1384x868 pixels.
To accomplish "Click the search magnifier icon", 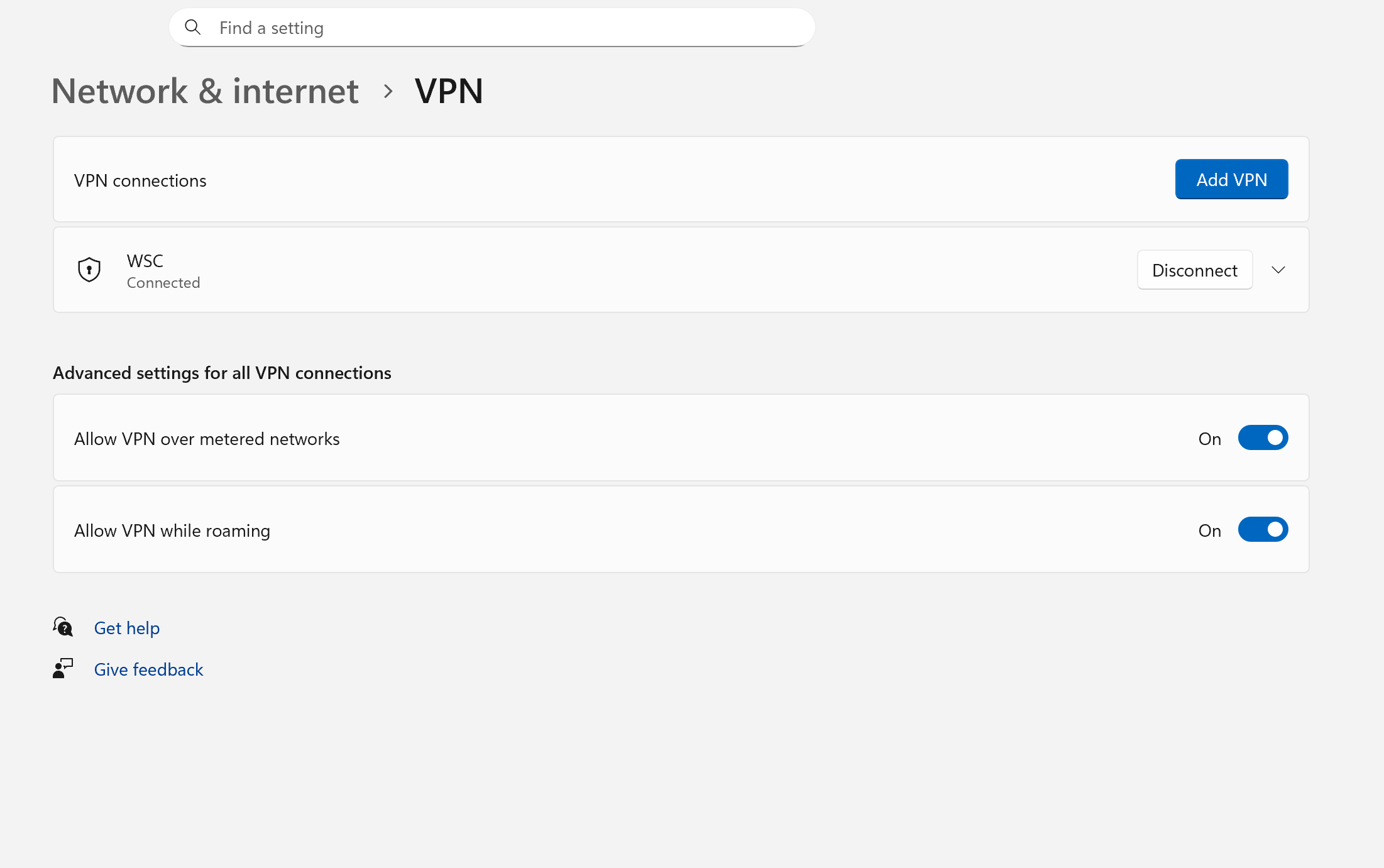I will tap(192, 27).
